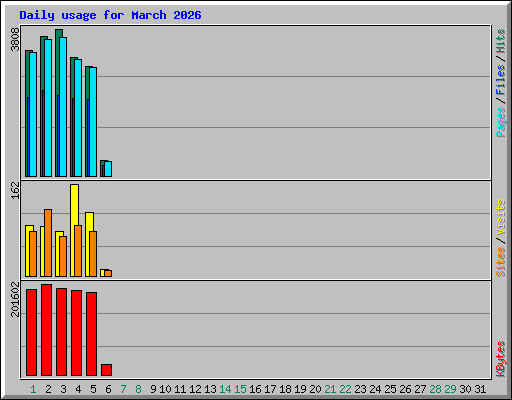Click the orange sites bar for day 1
This screenshot has width=512, height=400.
(33, 254)
